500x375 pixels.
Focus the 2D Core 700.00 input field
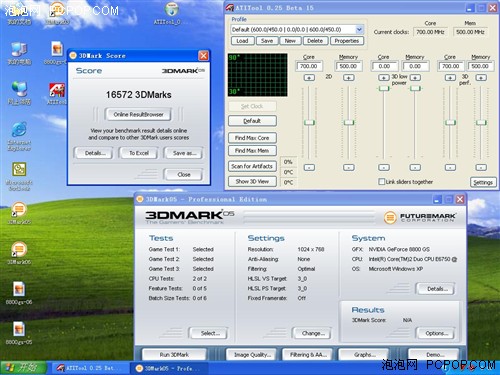[x=309, y=66]
